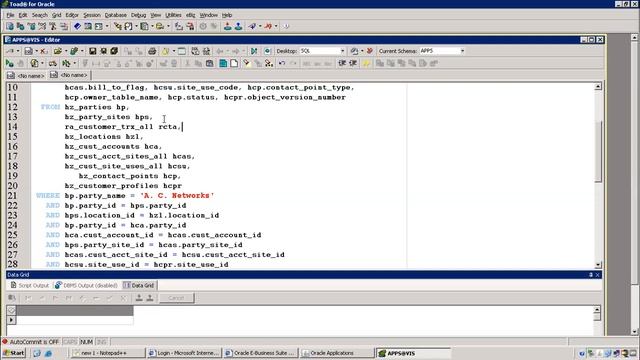Switch to the first <No name> editor tab
640x360 pixels.
[26, 76]
